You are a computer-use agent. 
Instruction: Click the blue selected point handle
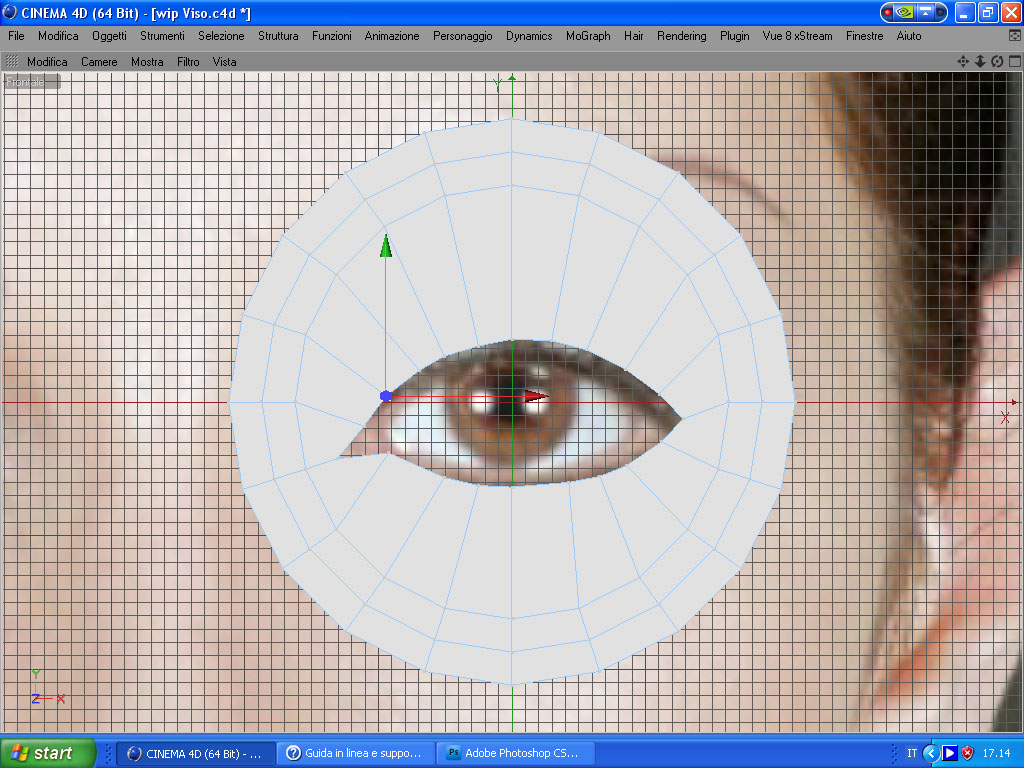385,396
